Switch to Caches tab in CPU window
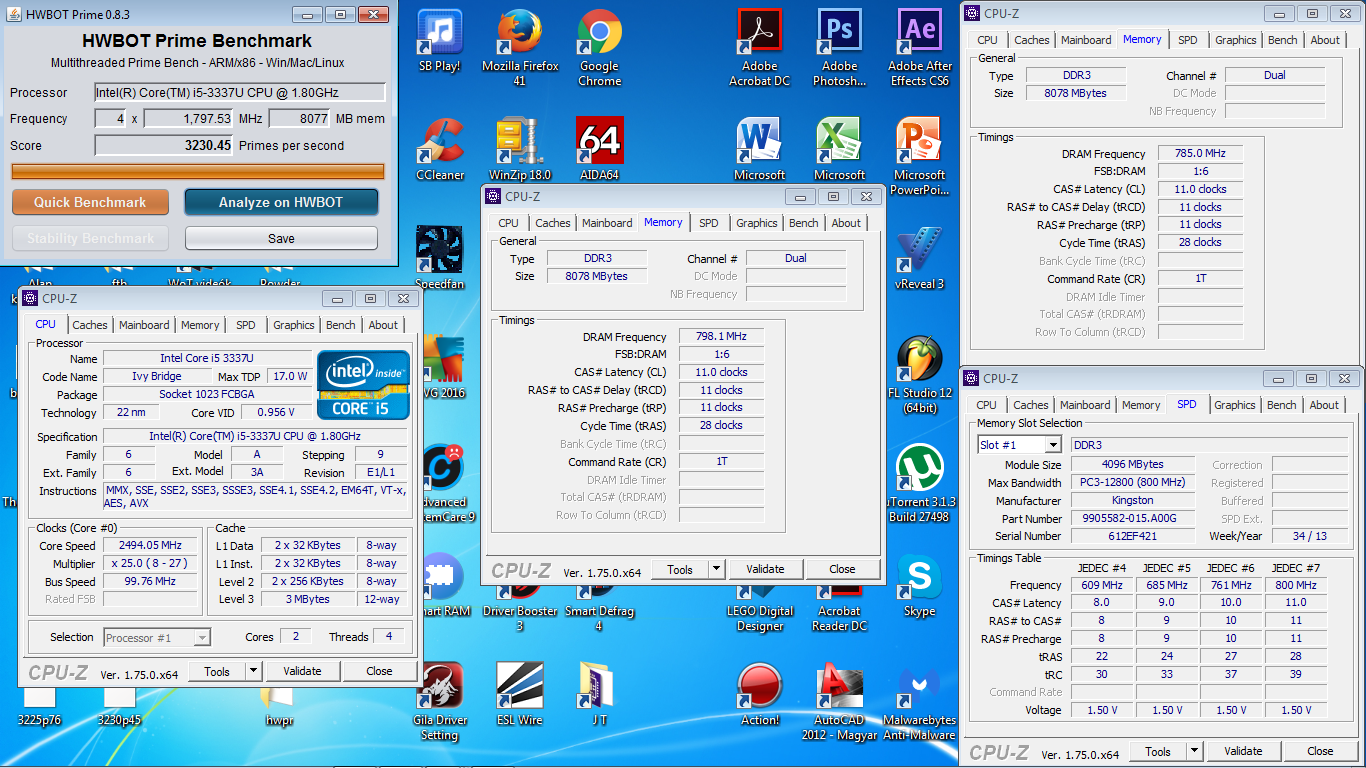1366x768 pixels. coord(90,325)
